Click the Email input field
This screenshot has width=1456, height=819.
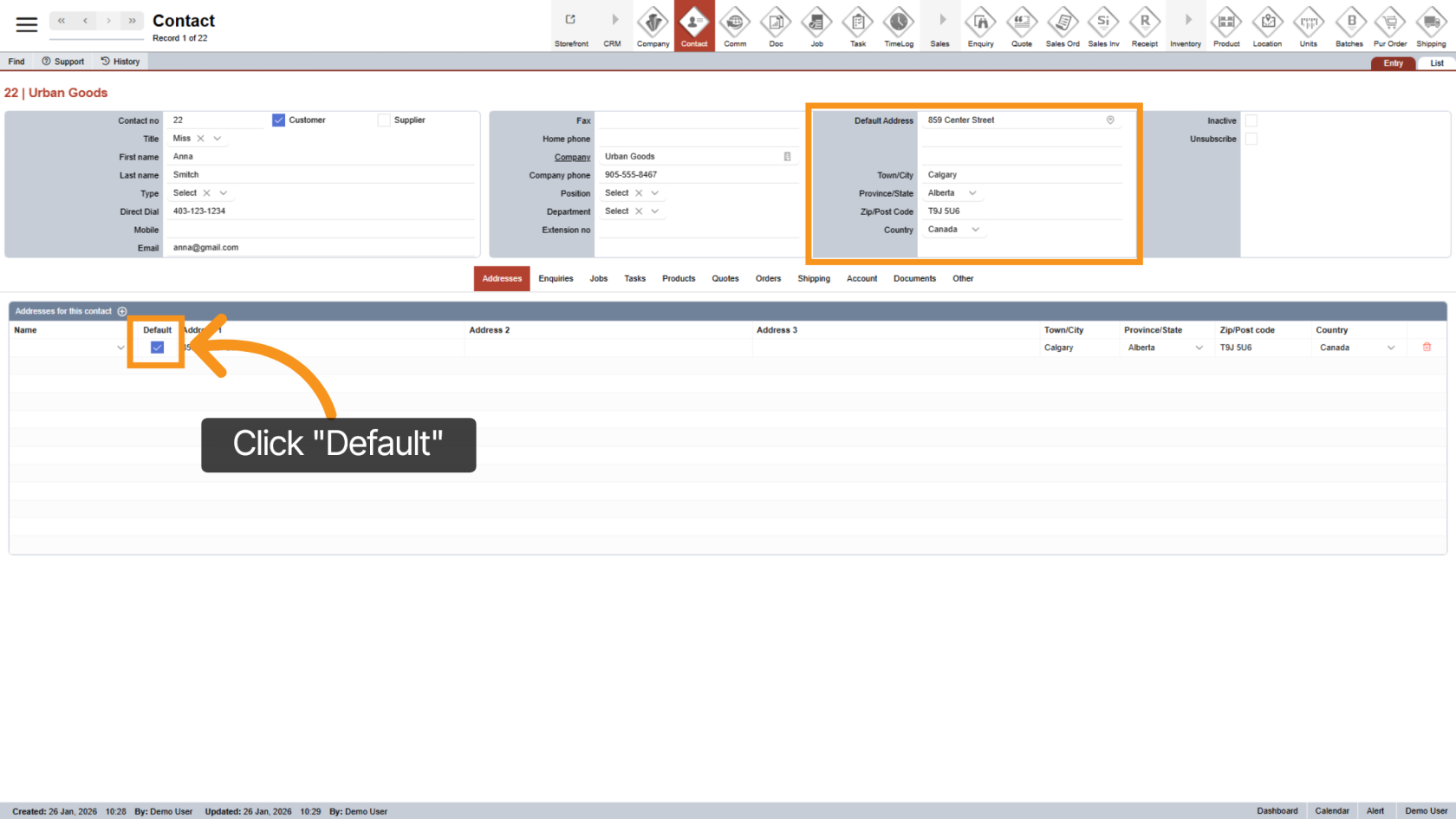pos(321,247)
